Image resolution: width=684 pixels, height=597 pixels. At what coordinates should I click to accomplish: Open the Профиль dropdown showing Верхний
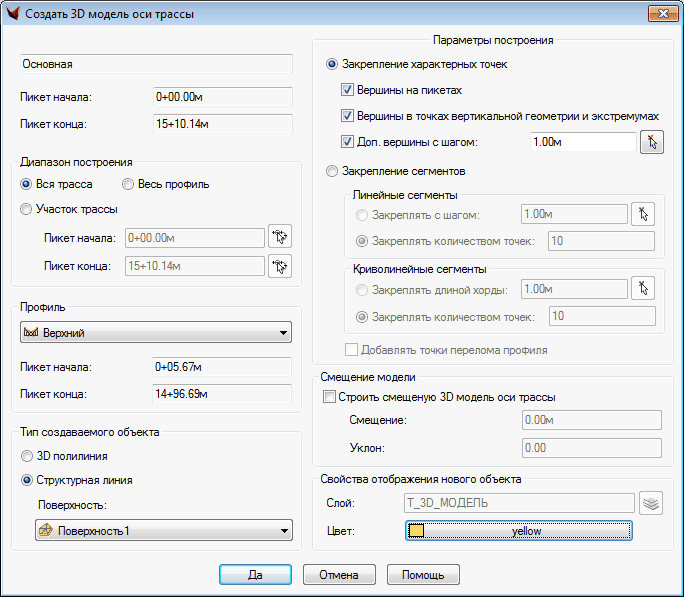(x=156, y=332)
